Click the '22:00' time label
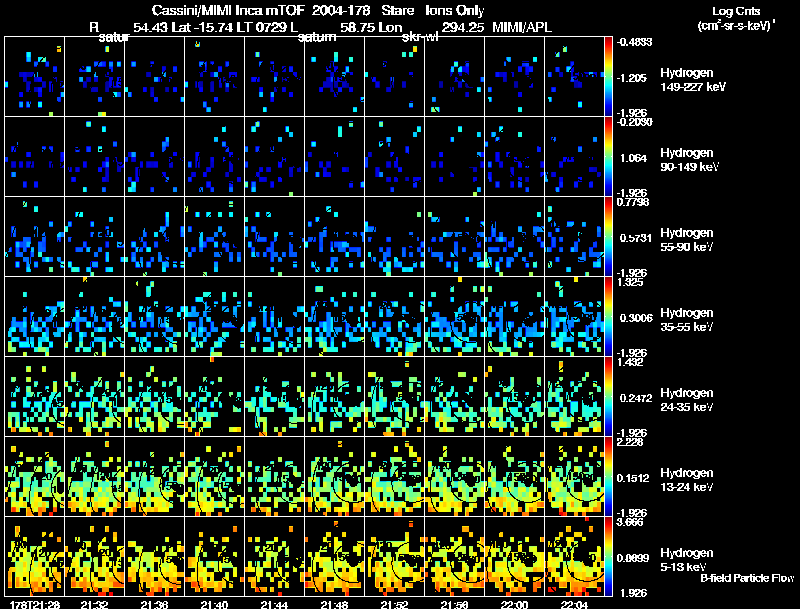Viewport: 800px width, 609px height. (514, 605)
